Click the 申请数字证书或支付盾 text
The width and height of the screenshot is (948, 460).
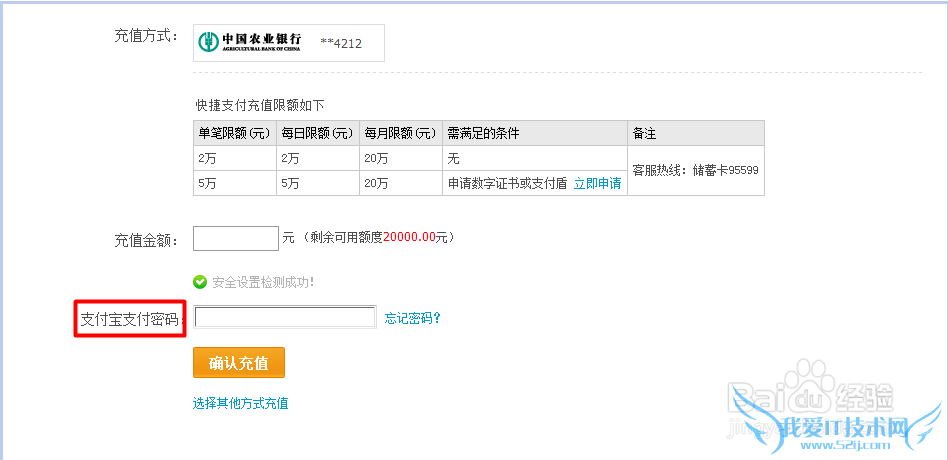[x=508, y=184]
